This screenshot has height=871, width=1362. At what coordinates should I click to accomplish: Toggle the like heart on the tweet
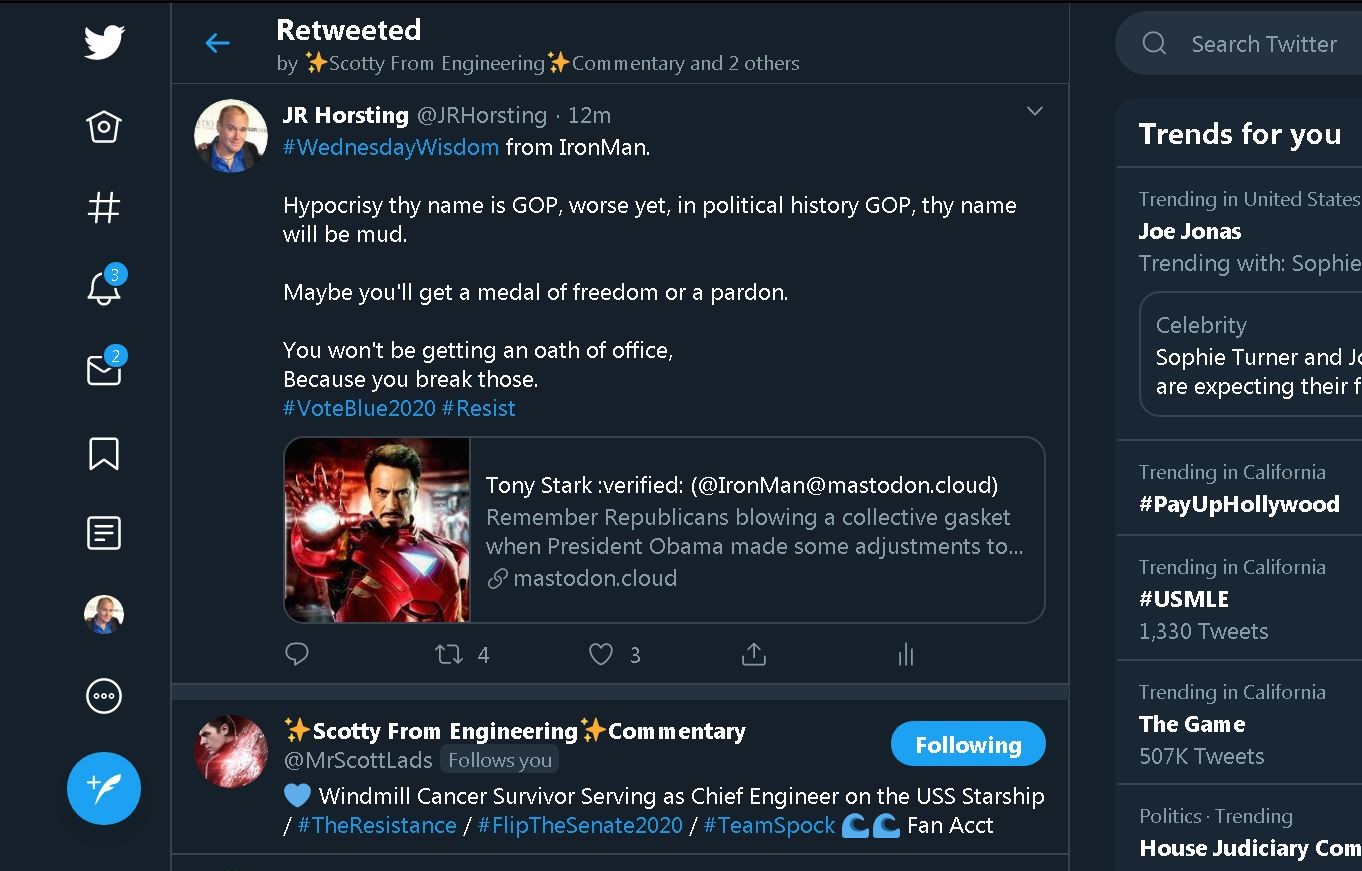(x=600, y=654)
